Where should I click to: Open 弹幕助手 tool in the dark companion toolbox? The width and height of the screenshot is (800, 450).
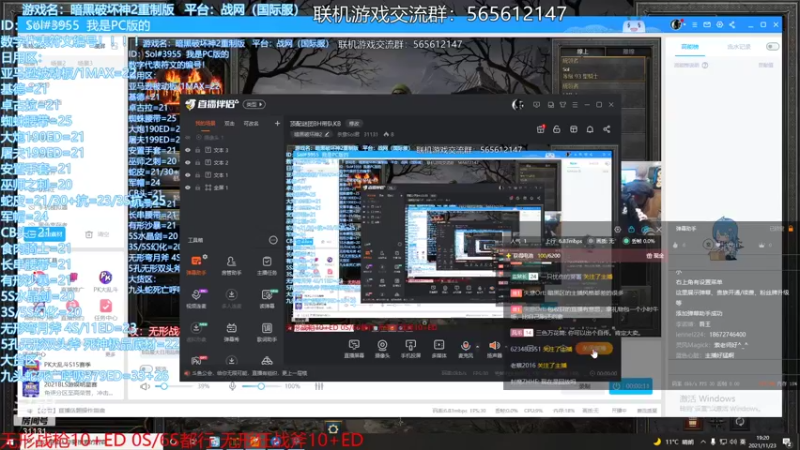coord(196,265)
